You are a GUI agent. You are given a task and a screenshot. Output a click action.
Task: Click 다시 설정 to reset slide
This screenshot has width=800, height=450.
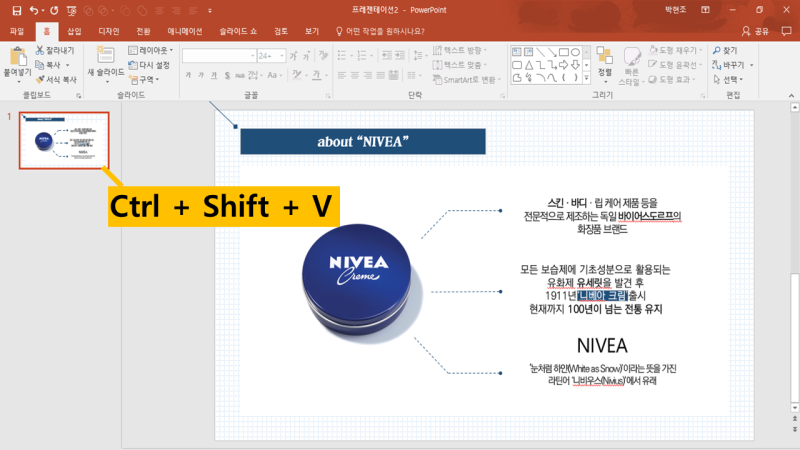click(x=149, y=65)
